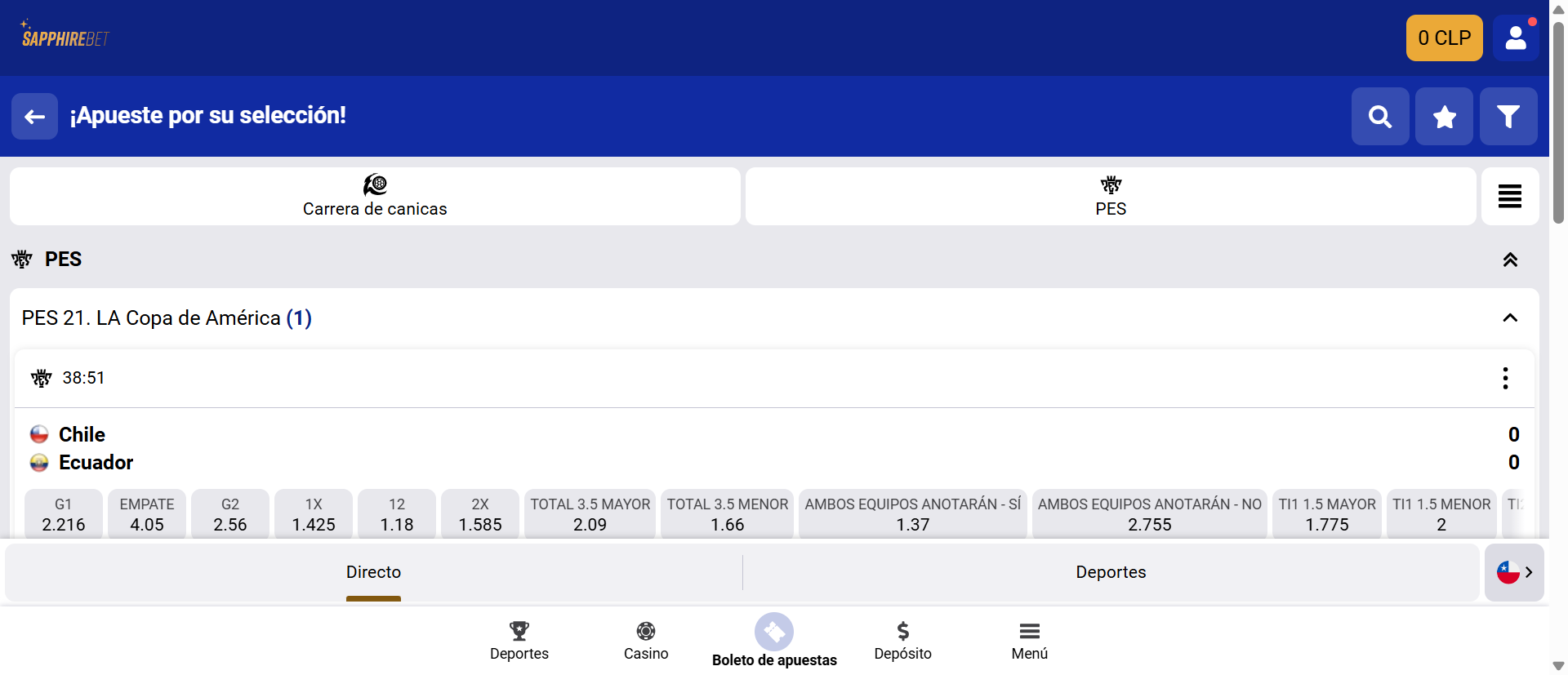The image size is (1568, 675).
Task: Click the 38:51 match timer
Action: pos(83,378)
